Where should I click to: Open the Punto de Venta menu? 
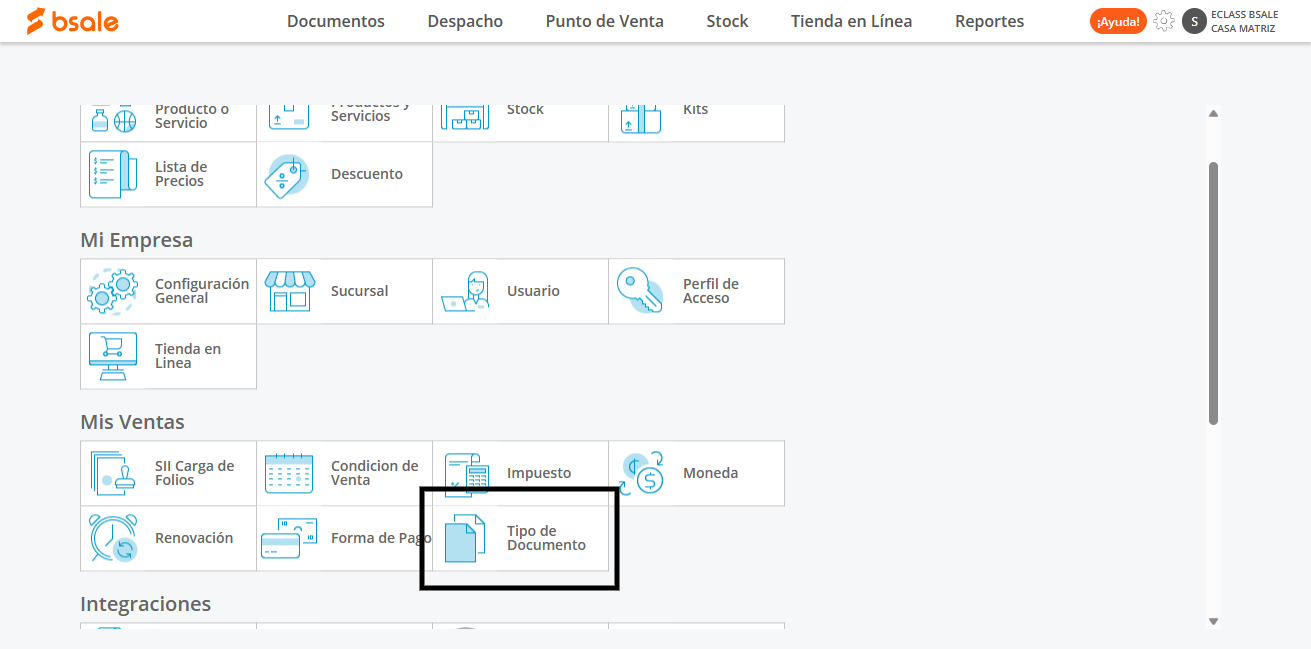tap(605, 21)
